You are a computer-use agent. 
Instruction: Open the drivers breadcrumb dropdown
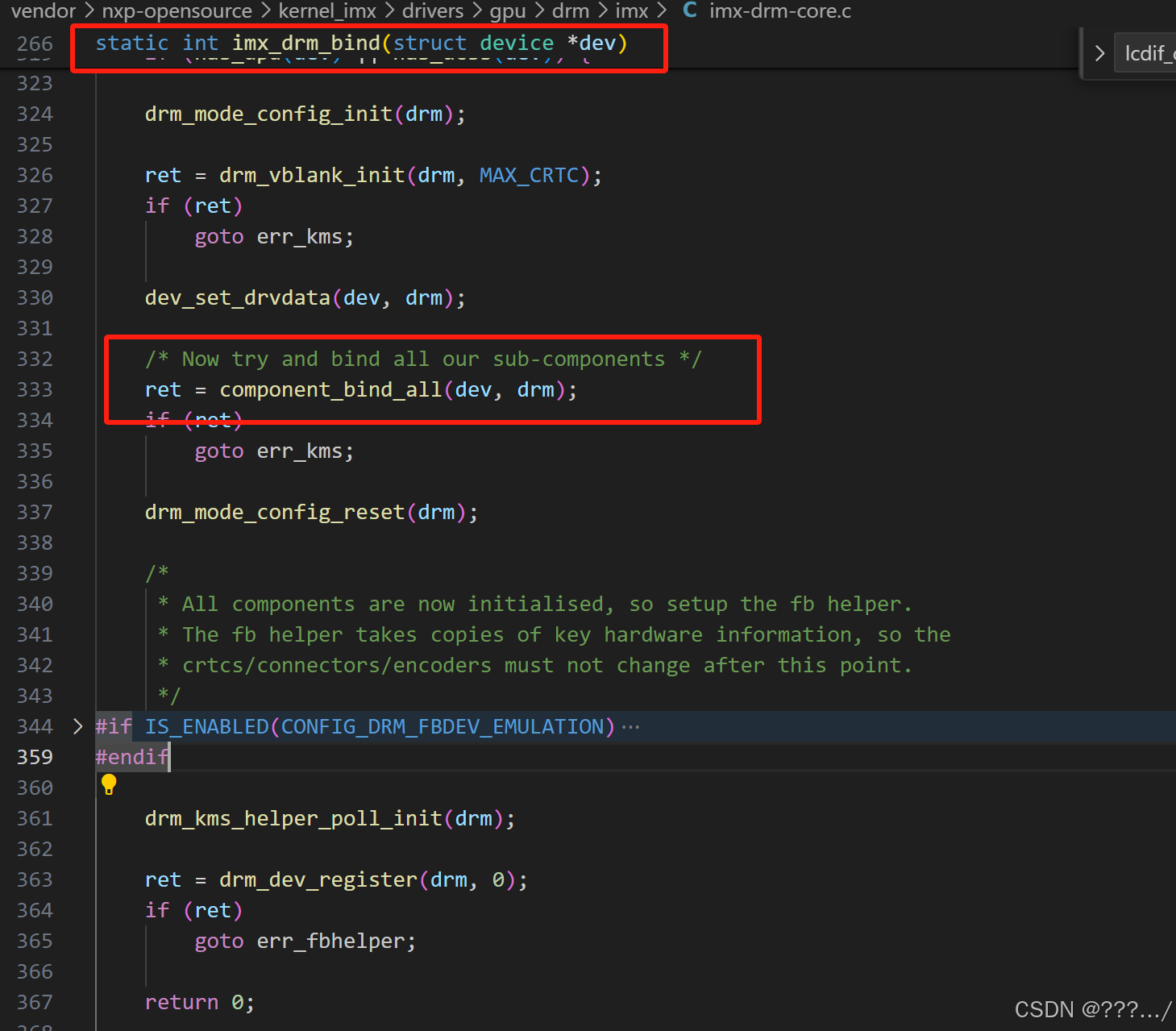pyautogui.click(x=433, y=10)
